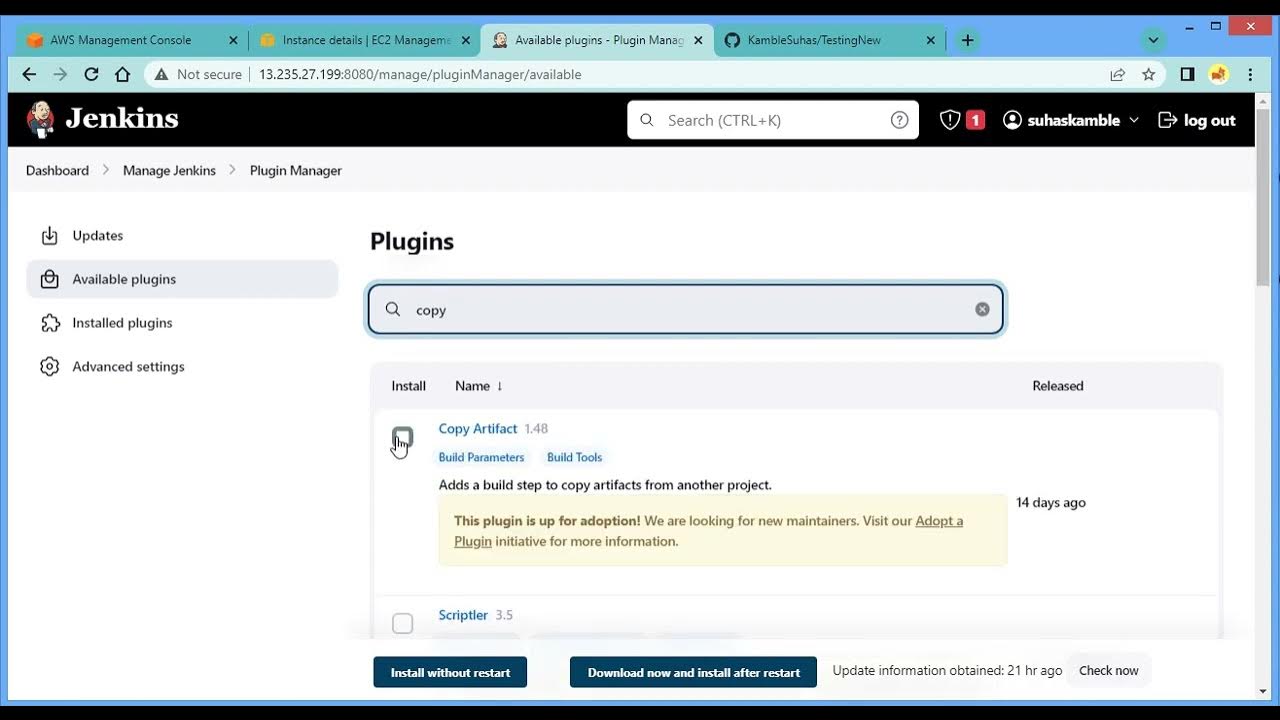Click the Advanced settings gear icon
Viewport: 1280px width, 720px height.
pyautogui.click(x=49, y=367)
